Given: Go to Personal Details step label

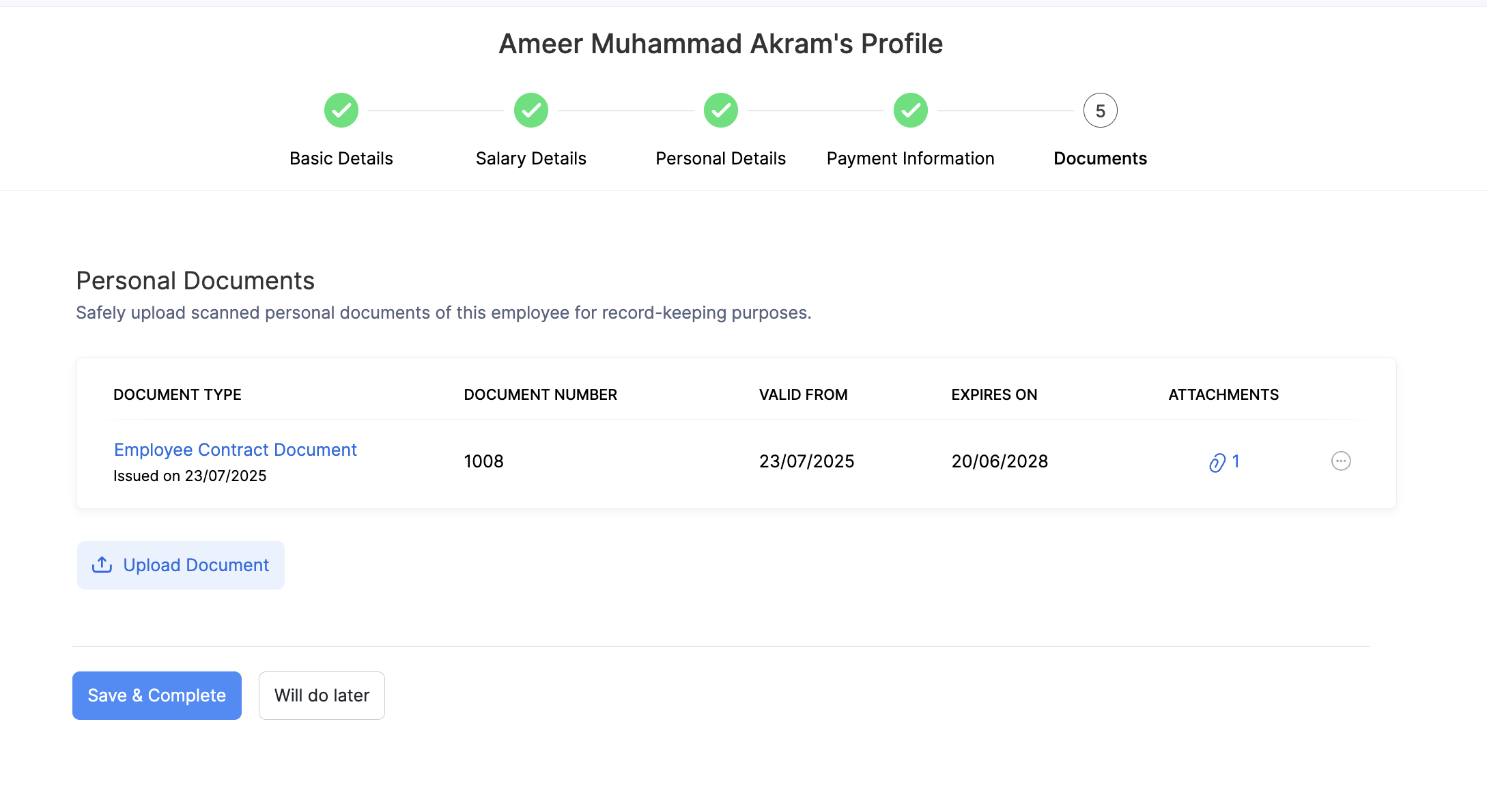Looking at the screenshot, I should point(721,158).
